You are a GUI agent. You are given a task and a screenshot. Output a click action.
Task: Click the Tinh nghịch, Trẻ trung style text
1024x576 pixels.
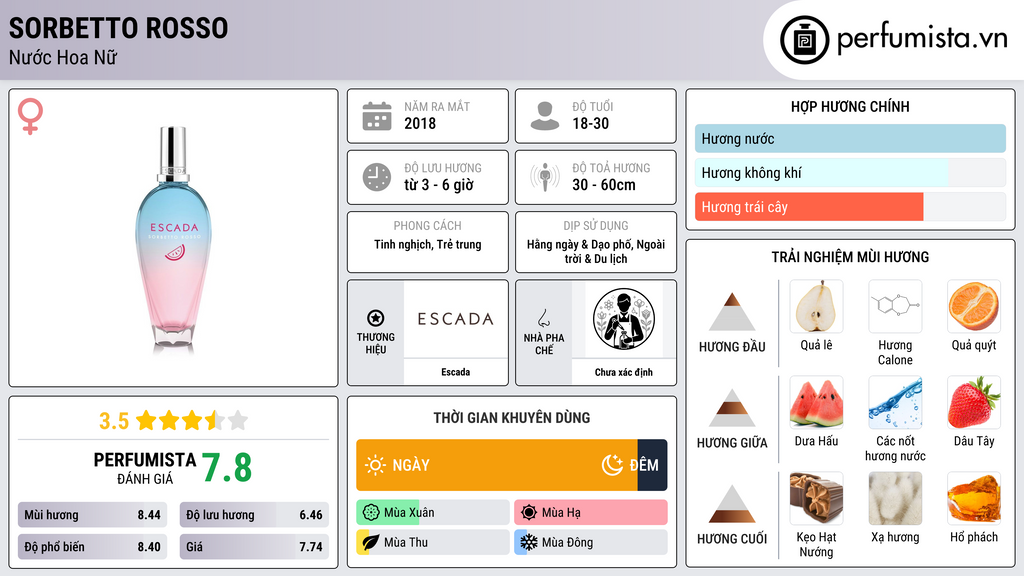coord(428,244)
